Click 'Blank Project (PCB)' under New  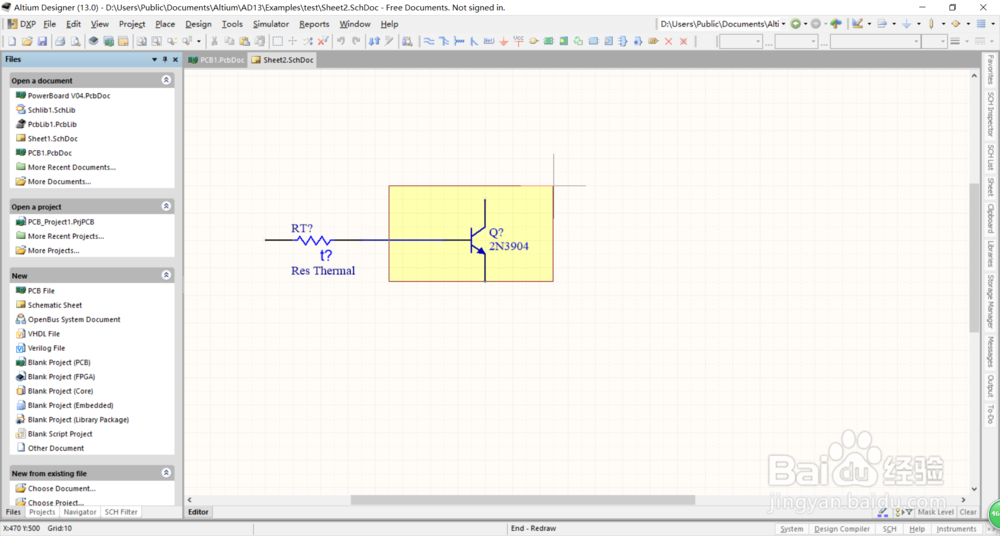tap(59, 362)
